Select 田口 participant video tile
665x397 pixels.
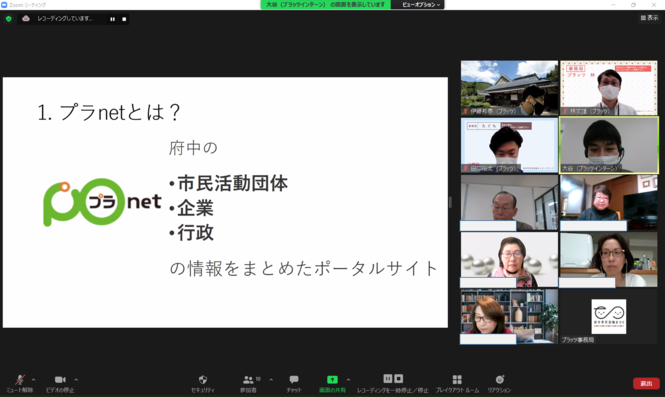pos(509,145)
